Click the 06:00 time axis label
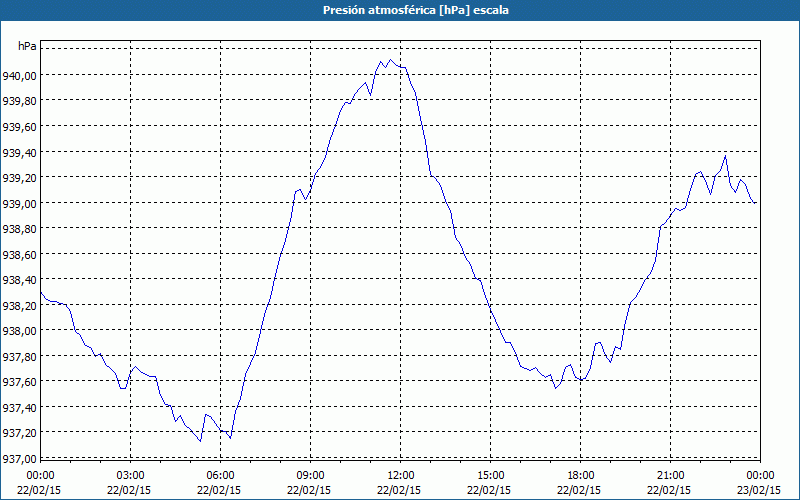800x500 pixels. click(220, 476)
